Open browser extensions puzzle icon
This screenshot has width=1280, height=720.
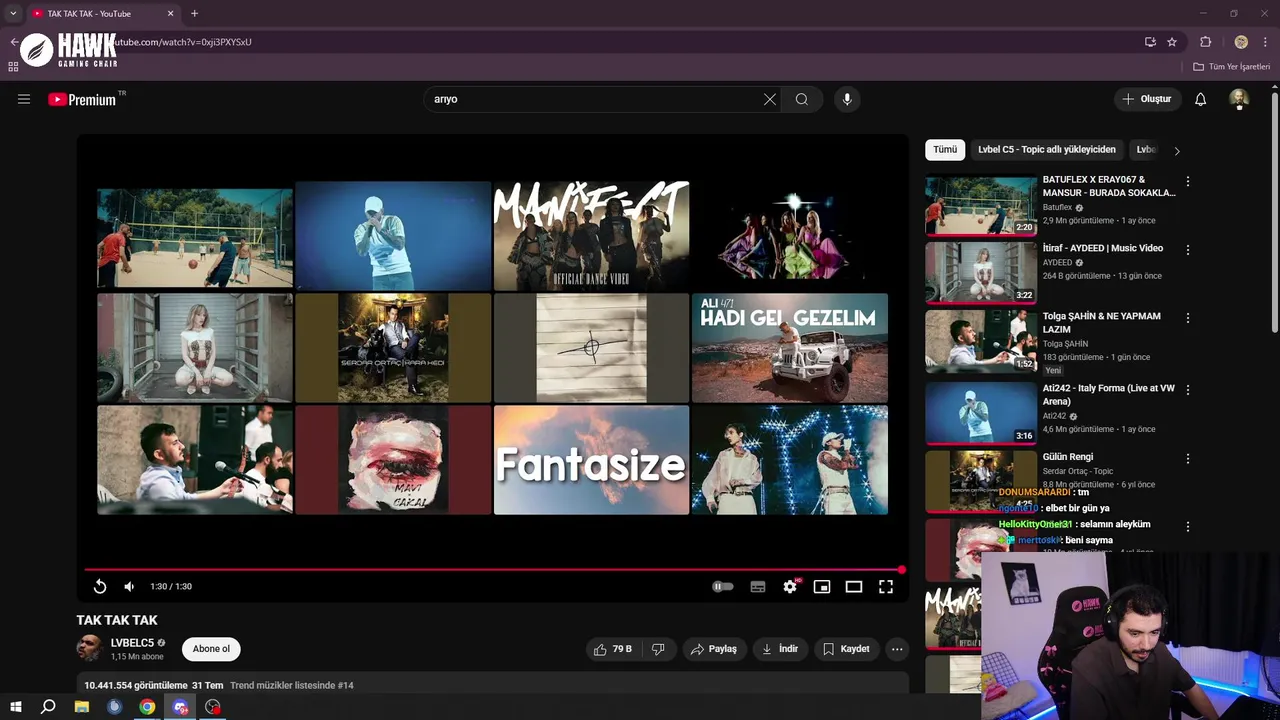[x=1205, y=42]
